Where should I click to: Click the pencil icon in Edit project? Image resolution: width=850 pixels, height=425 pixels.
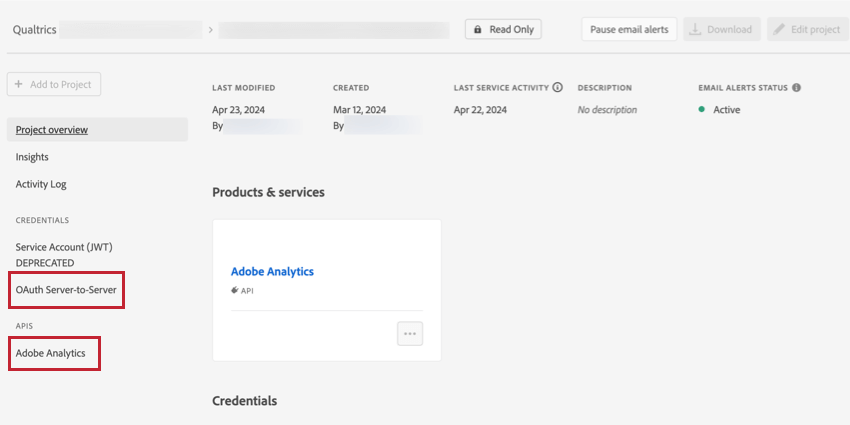point(779,30)
